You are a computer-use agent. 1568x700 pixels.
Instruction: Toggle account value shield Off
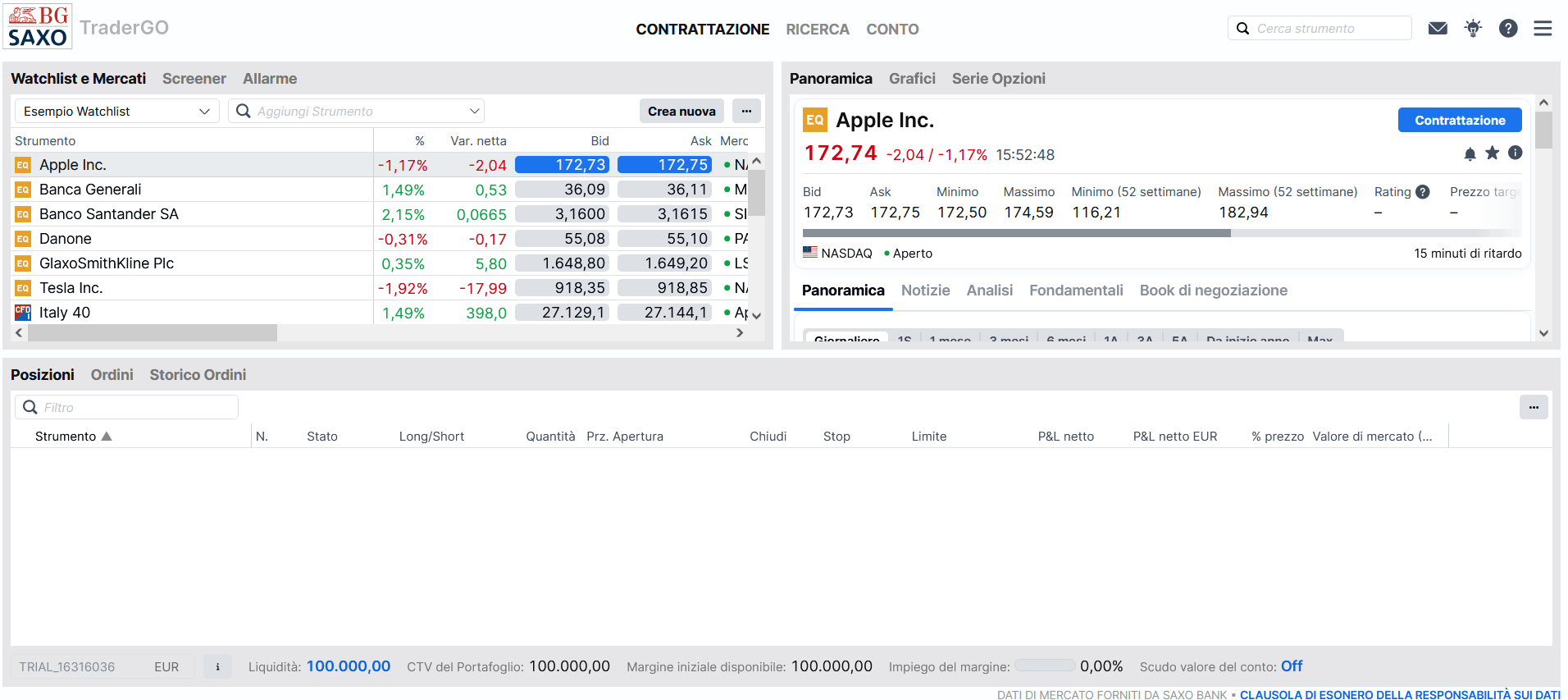(1292, 666)
